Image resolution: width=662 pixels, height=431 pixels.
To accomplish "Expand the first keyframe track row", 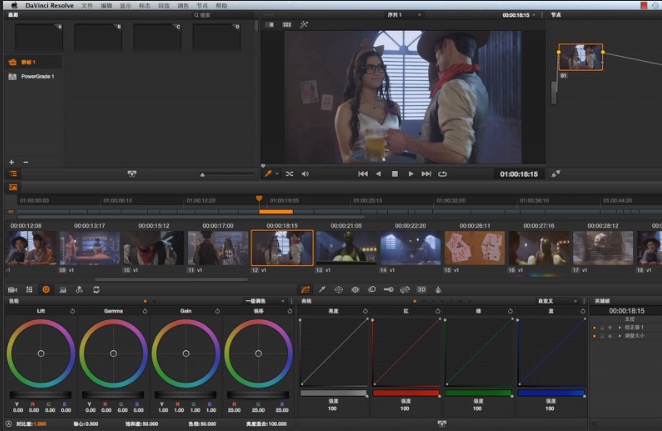I will 620,327.
